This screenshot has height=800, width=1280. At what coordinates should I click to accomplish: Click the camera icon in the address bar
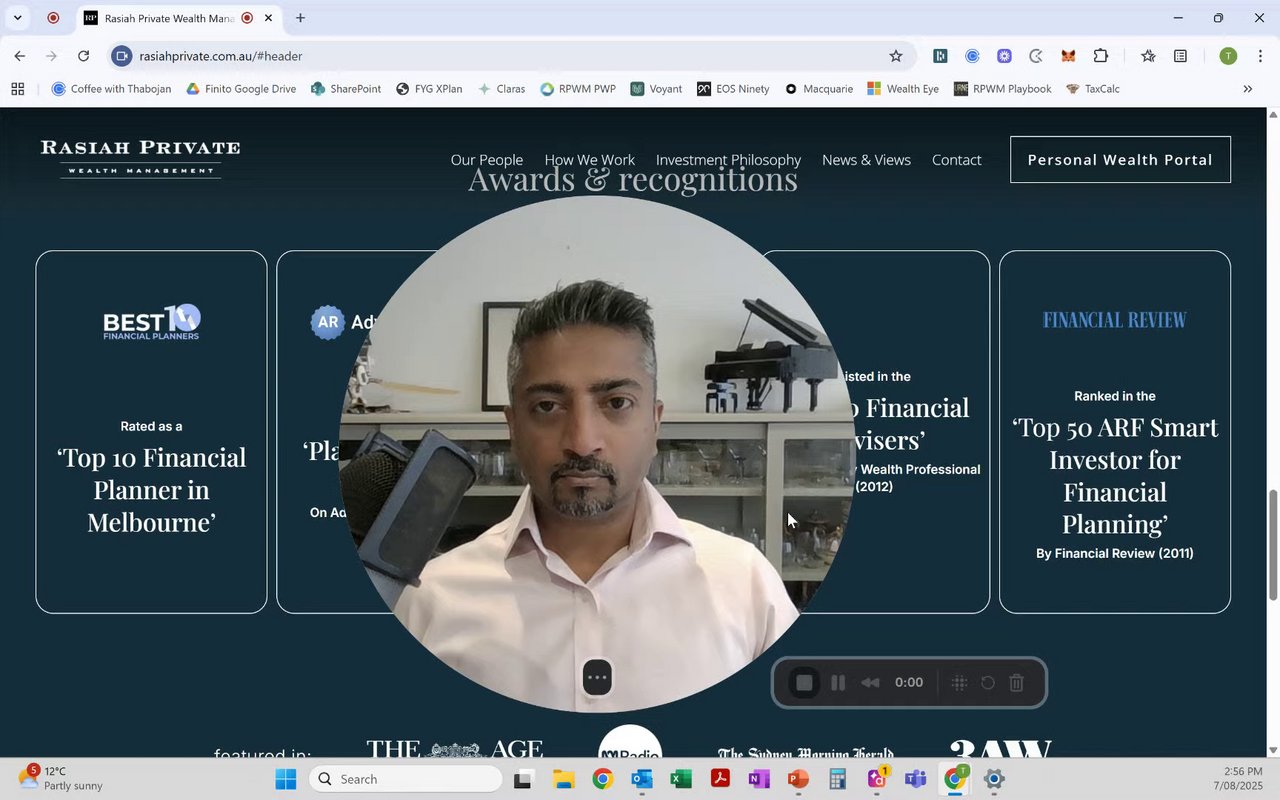[x=122, y=56]
